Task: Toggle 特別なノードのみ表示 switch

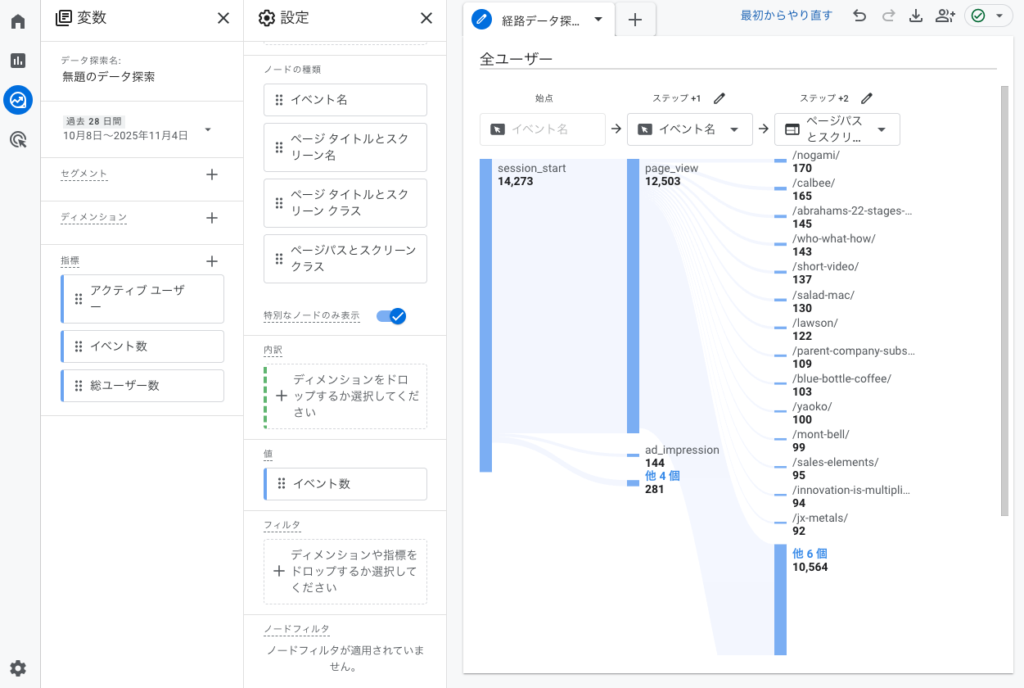Action: (391, 316)
